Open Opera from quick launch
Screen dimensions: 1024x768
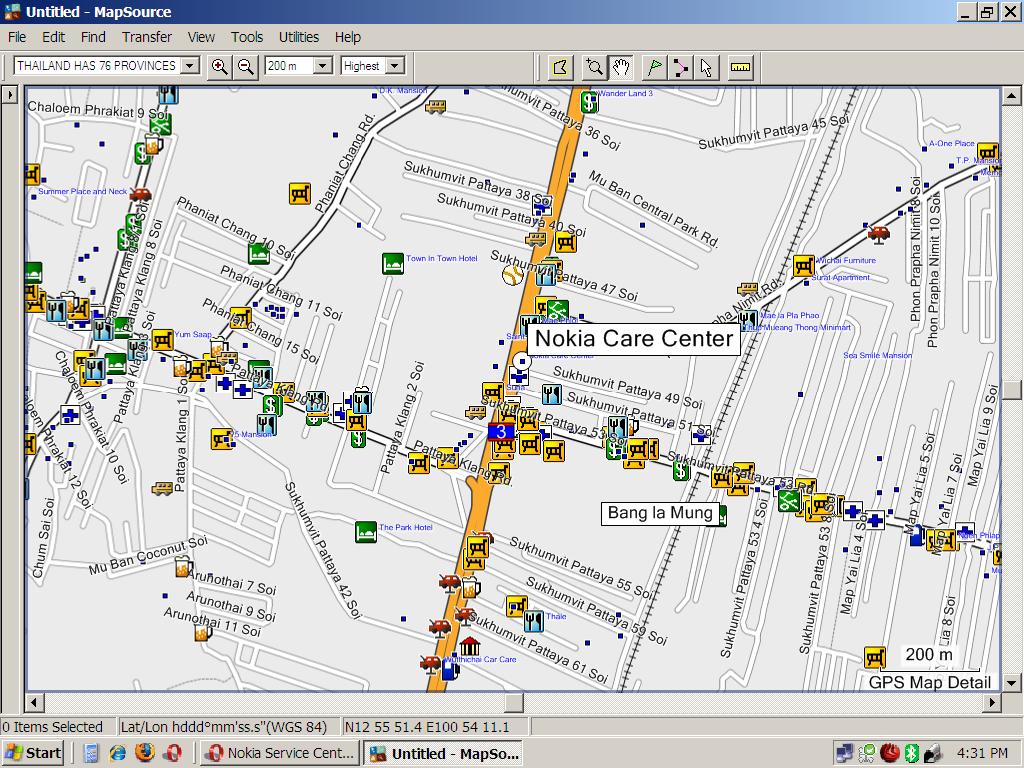172,753
